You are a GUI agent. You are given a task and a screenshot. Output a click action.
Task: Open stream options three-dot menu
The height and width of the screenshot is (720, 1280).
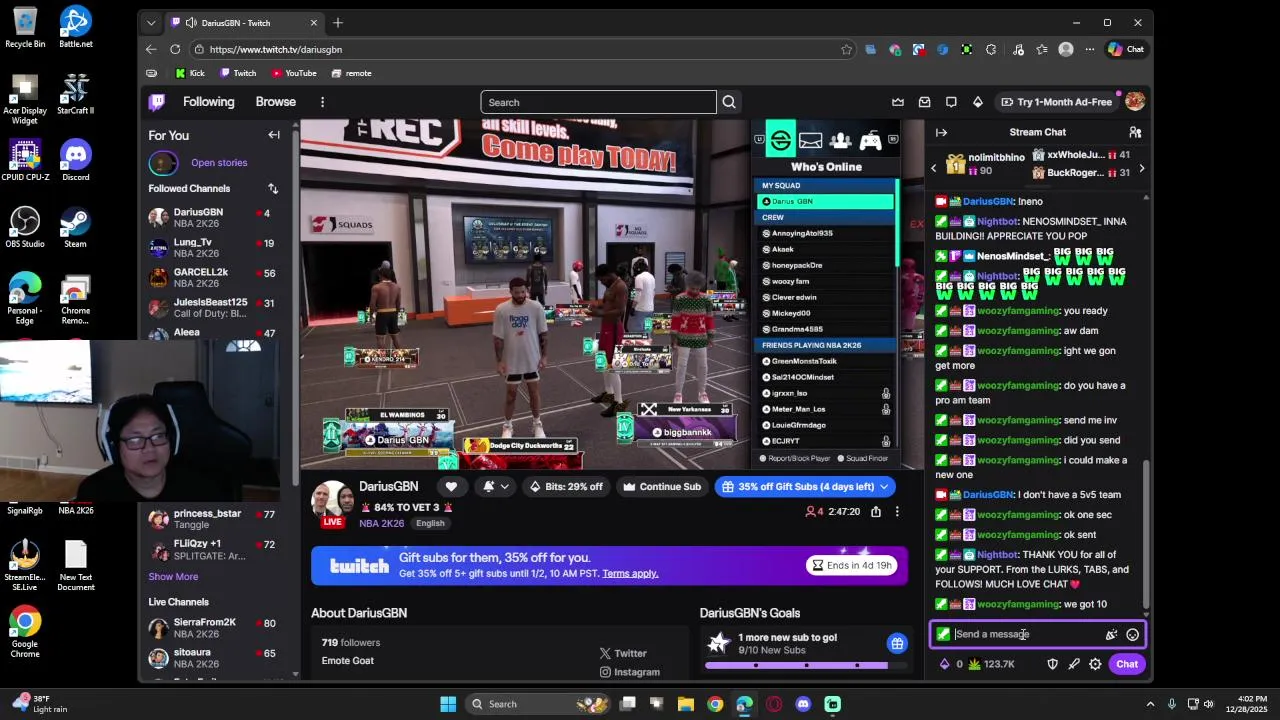point(897,511)
